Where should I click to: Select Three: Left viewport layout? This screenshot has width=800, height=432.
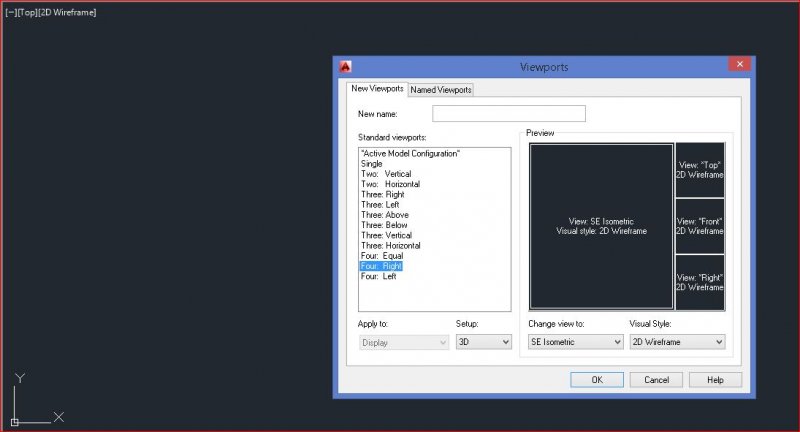(x=380, y=205)
